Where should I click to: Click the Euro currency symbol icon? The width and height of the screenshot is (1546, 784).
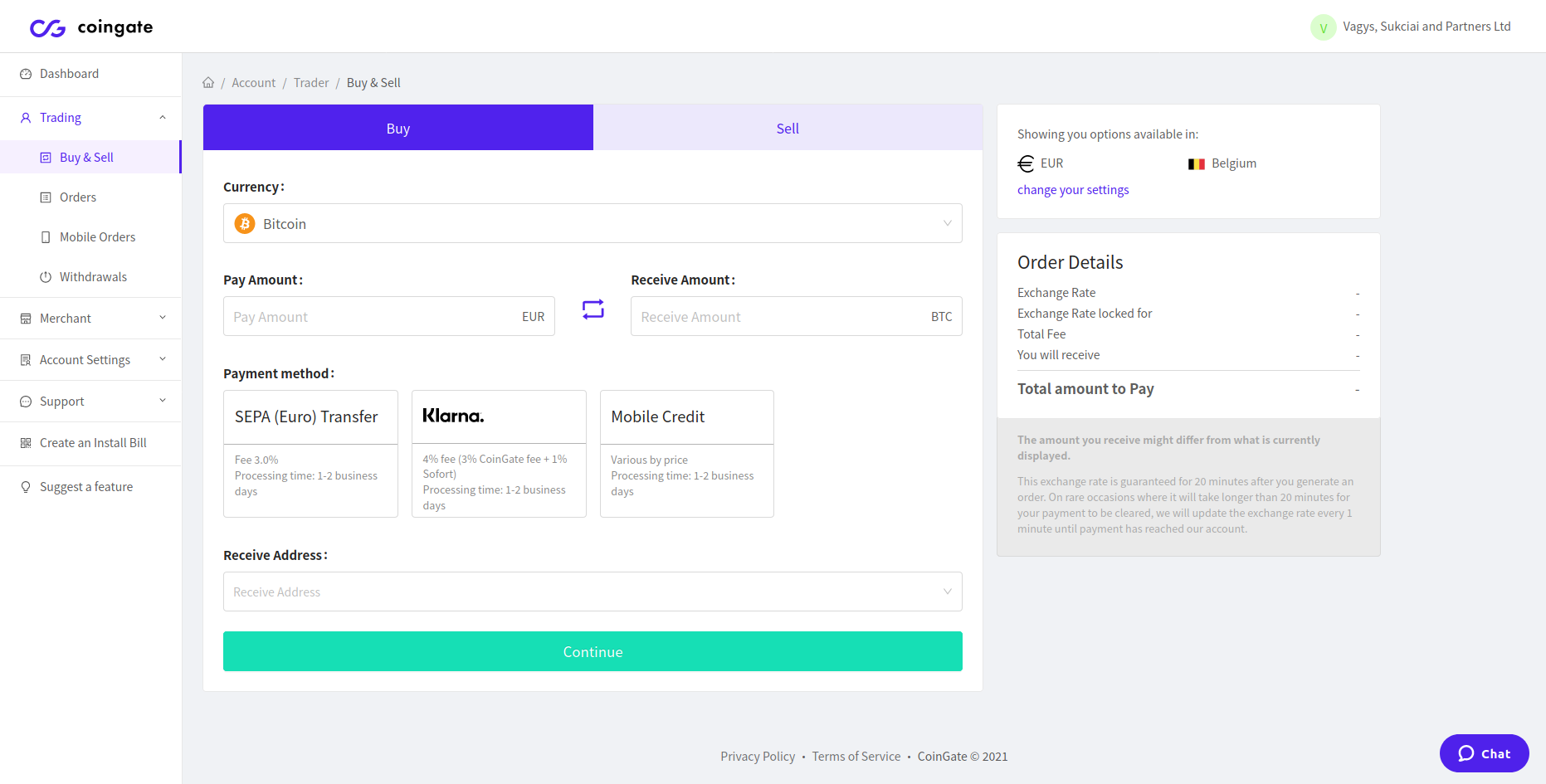1026,163
